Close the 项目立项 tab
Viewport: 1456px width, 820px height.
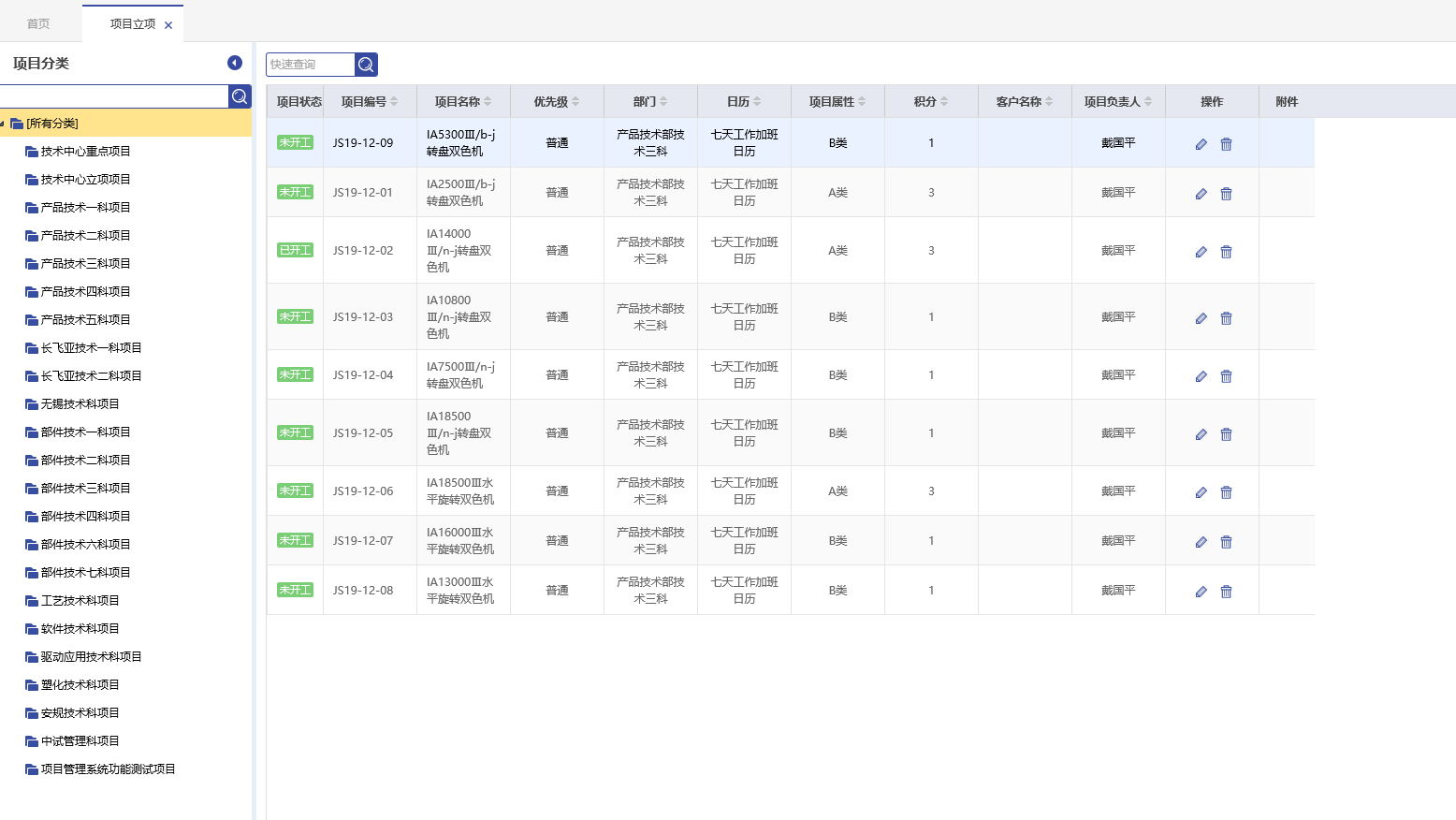168,25
